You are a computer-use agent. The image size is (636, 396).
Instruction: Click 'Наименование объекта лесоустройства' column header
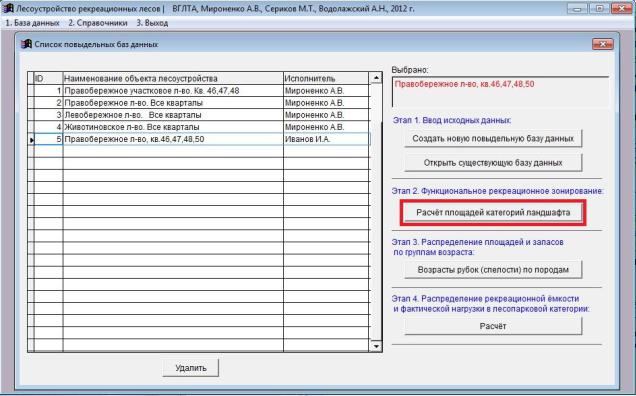click(173, 78)
